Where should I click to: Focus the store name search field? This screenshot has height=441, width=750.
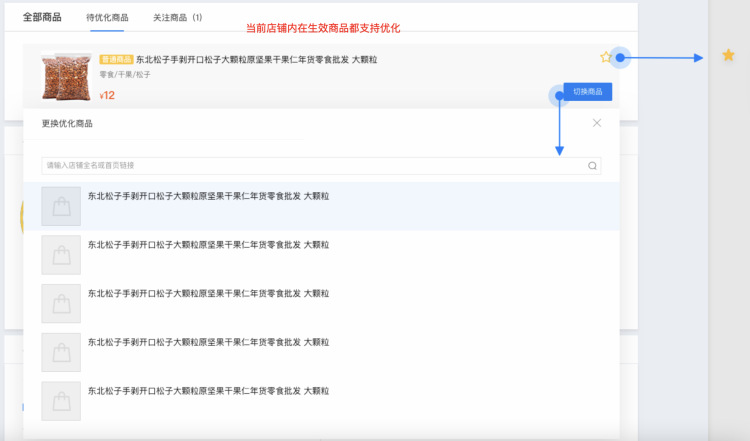(310, 166)
